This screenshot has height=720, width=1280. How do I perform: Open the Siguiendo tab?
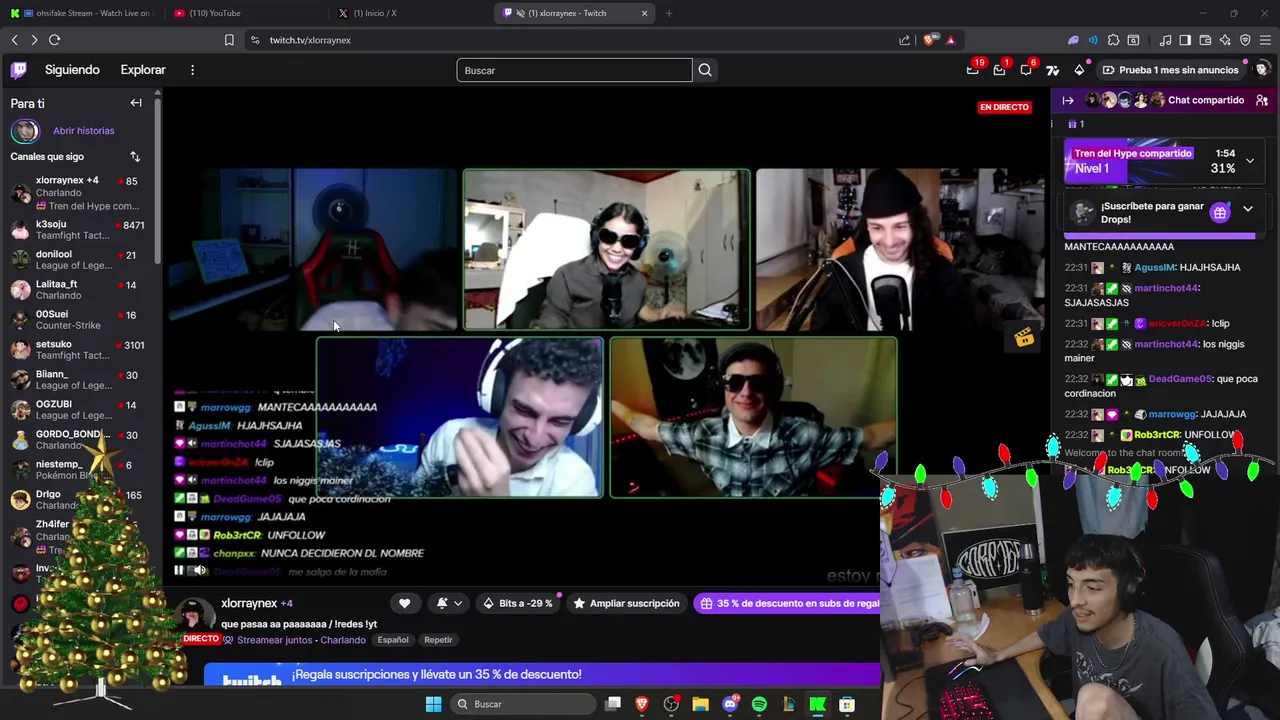[x=72, y=70]
